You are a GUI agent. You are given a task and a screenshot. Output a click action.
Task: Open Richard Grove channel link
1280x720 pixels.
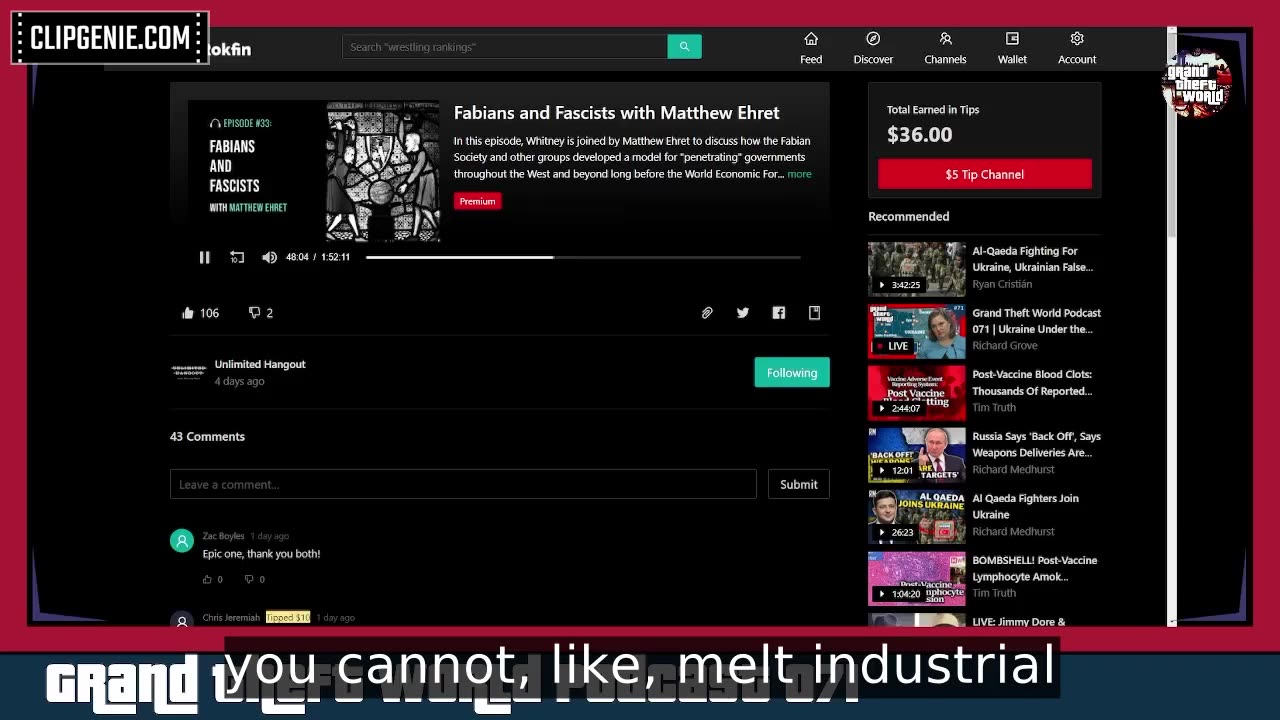click(1005, 346)
